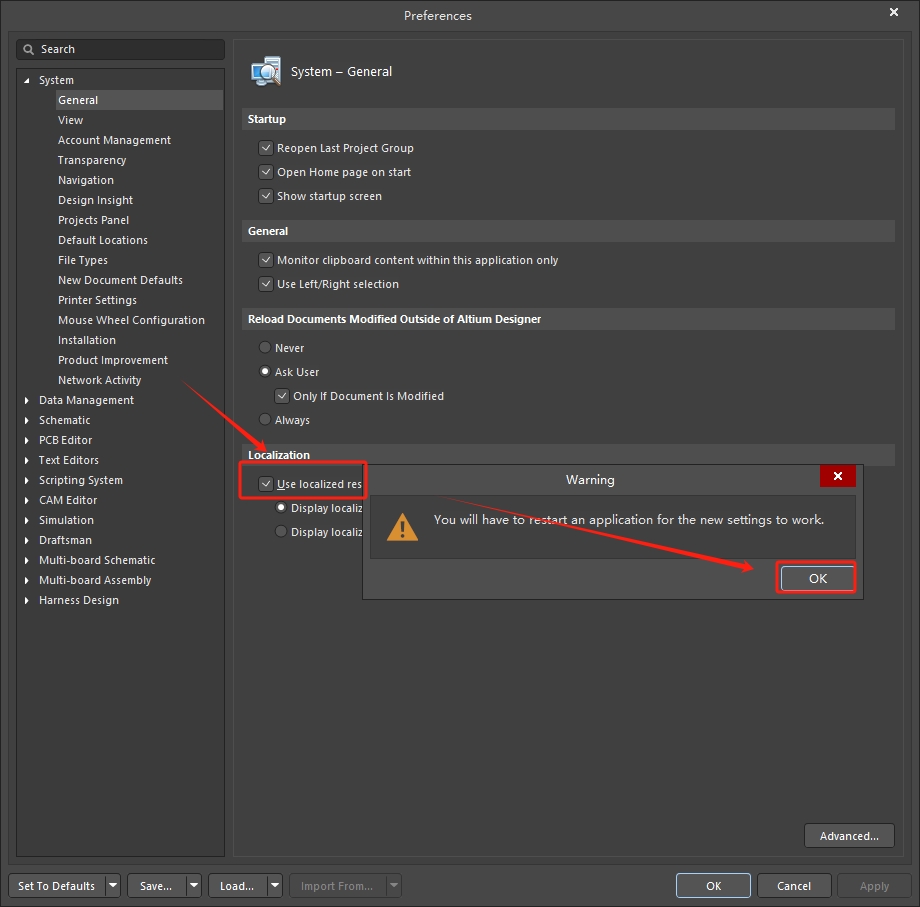The image size is (920, 907).
Task: Click the Apply button
Action: coord(874,885)
